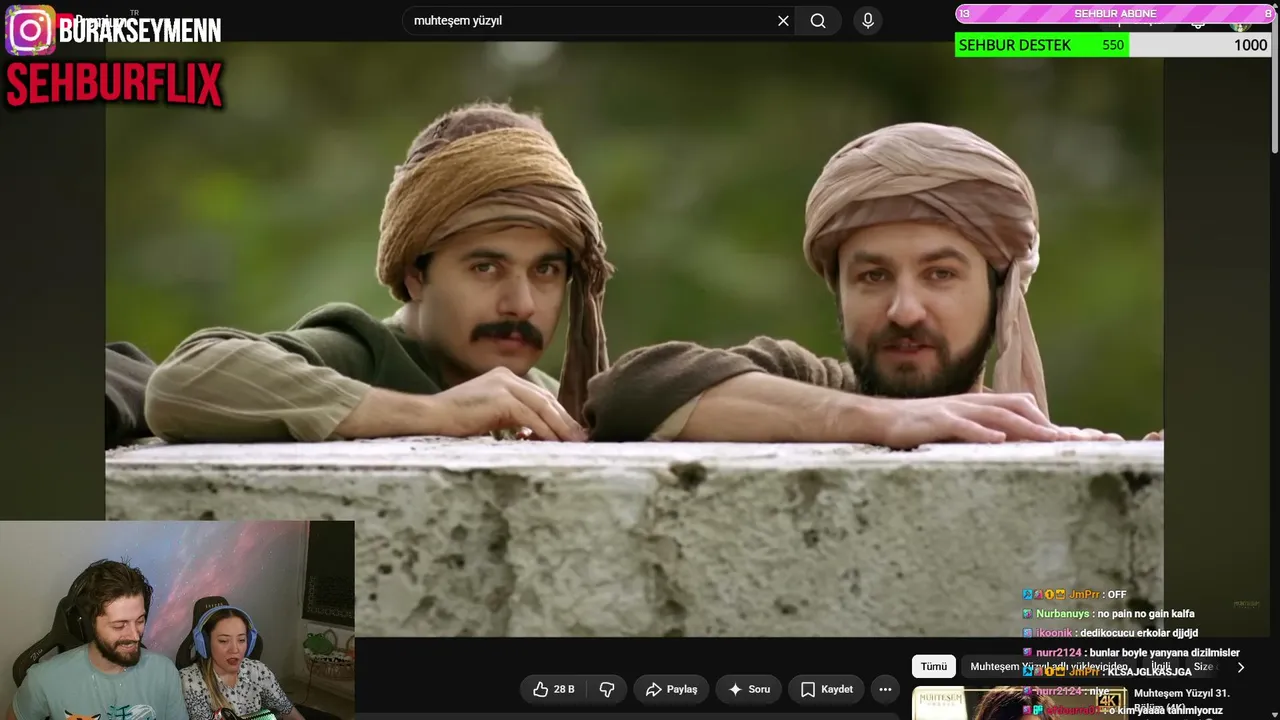Screen dimensions: 1280x720
Task: Click the scrollbar down arrow at bottom
Action: click(x=1275, y=713)
